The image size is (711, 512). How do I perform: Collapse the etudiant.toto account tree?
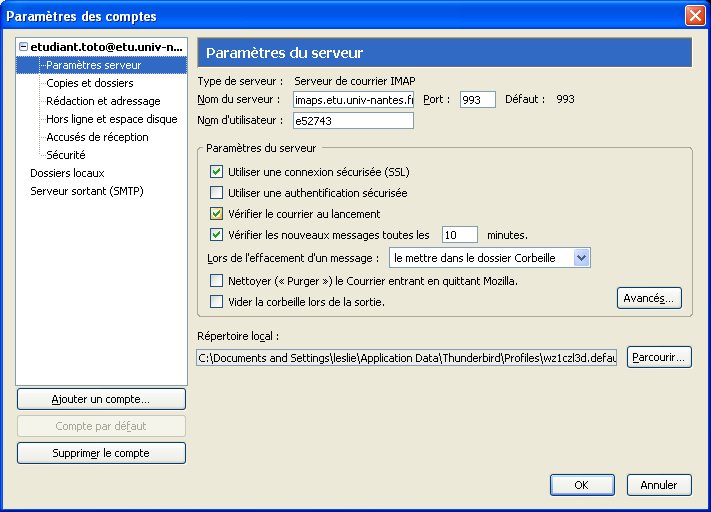click(x=24, y=47)
